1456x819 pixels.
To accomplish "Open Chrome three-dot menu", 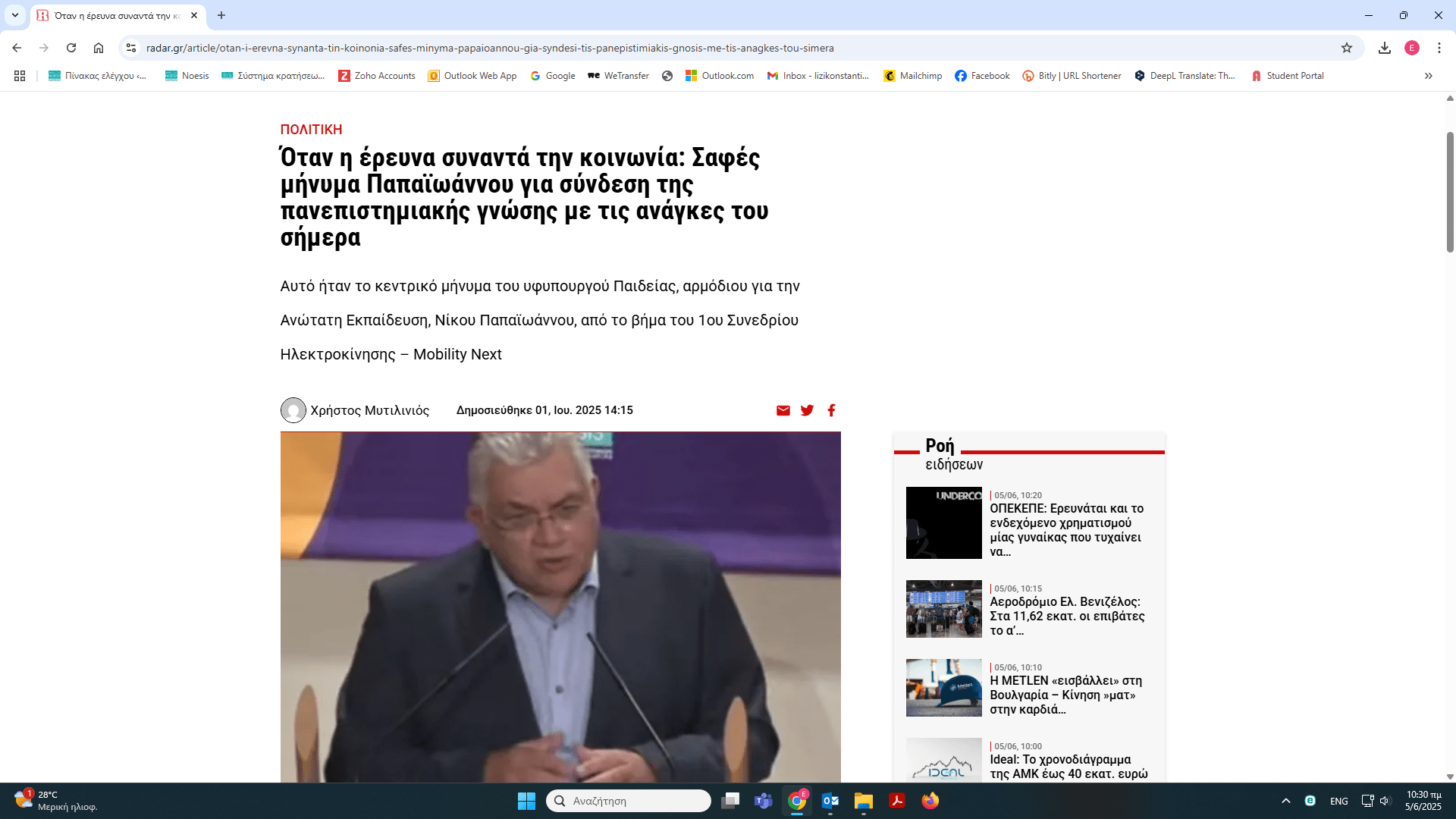I will 1439,48.
